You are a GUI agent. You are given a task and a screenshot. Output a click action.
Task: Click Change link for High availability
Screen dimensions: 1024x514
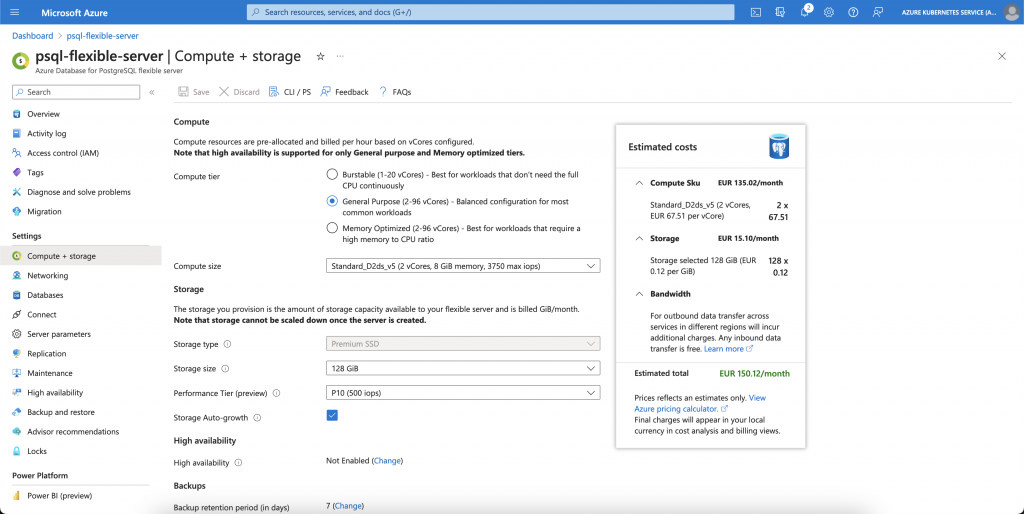387,461
